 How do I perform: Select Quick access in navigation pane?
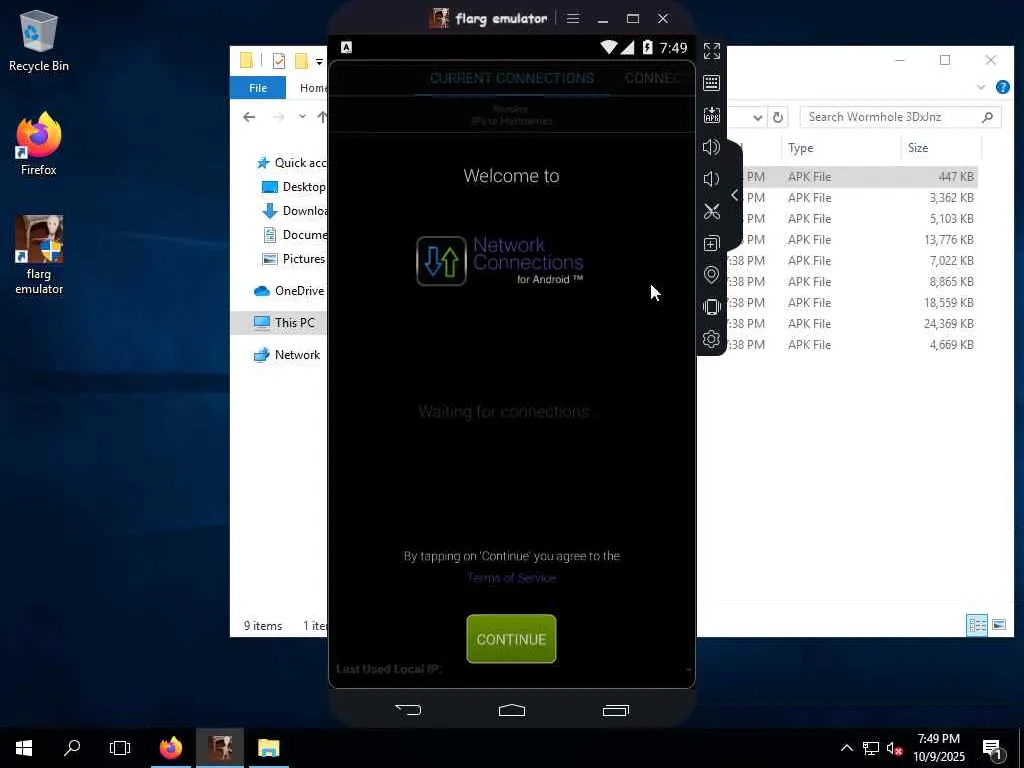(x=291, y=163)
